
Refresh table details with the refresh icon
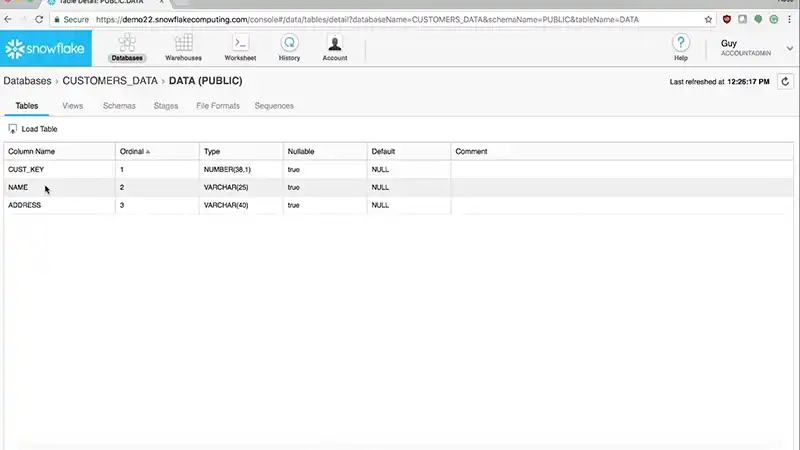coord(785,82)
